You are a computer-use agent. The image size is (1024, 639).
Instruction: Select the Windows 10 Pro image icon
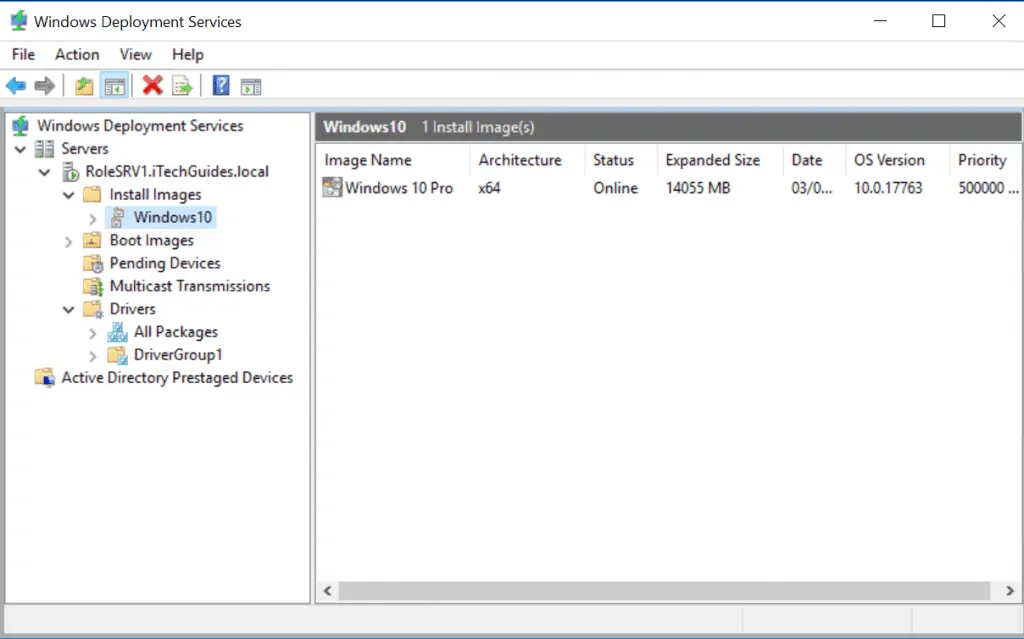(332, 187)
